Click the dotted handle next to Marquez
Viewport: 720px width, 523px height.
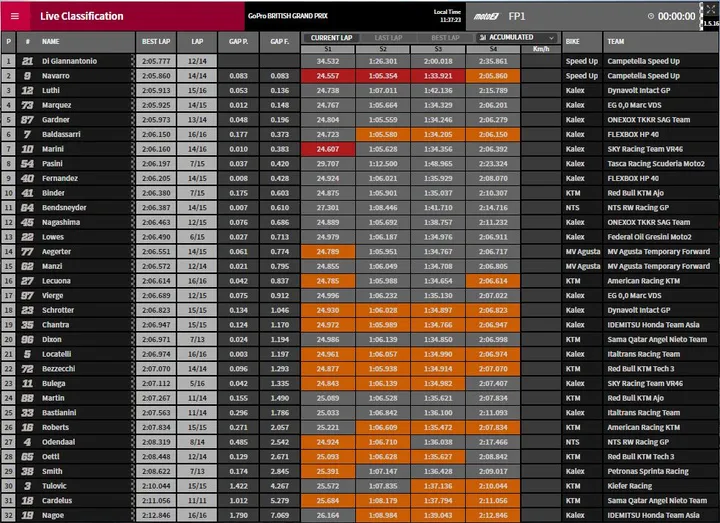point(133,105)
